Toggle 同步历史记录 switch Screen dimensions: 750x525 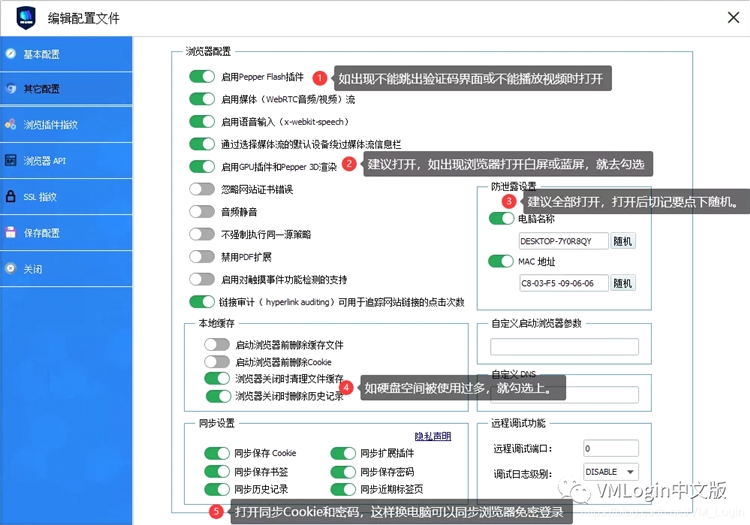[x=217, y=489]
